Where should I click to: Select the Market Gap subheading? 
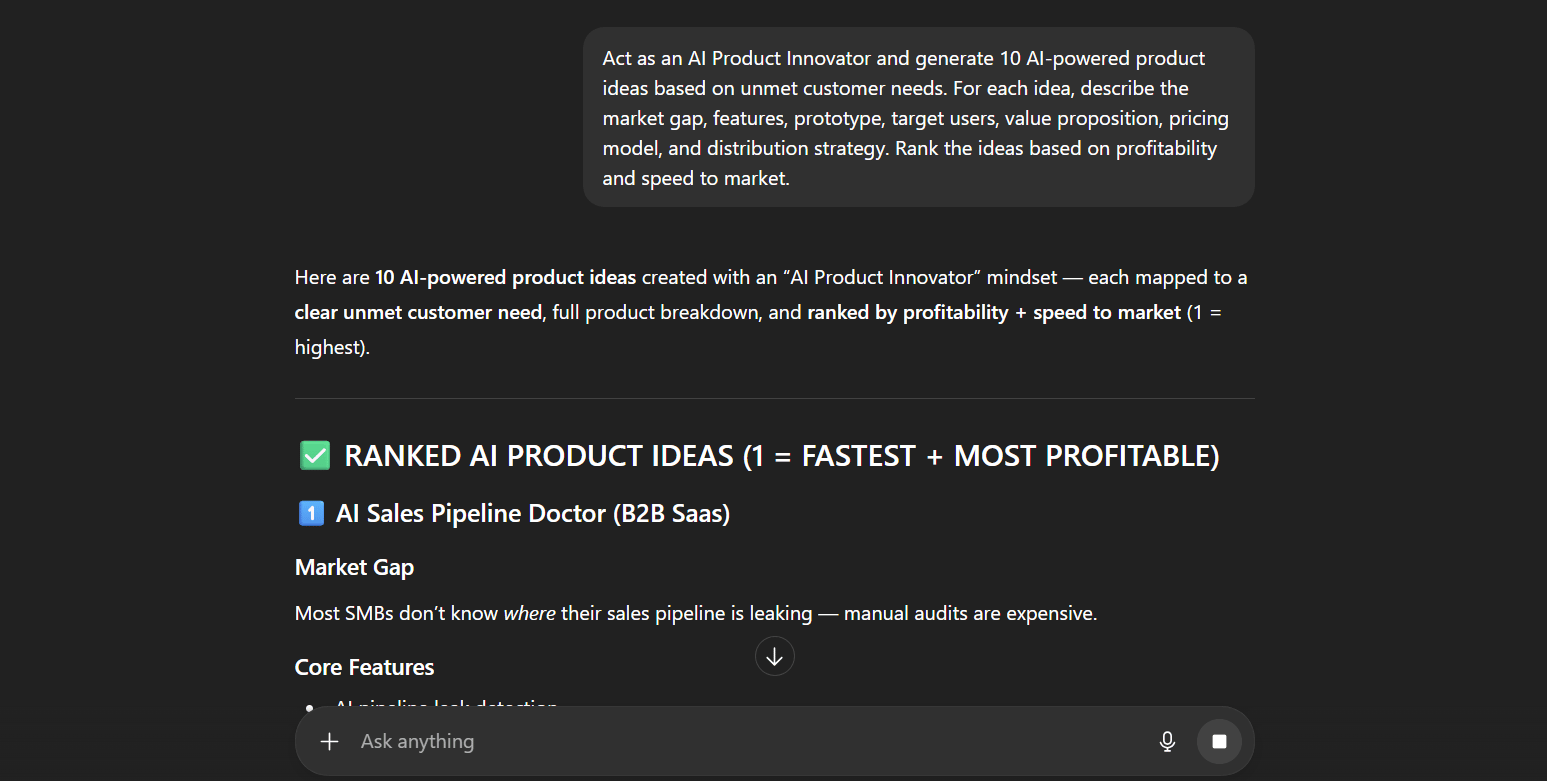pyautogui.click(x=354, y=567)
